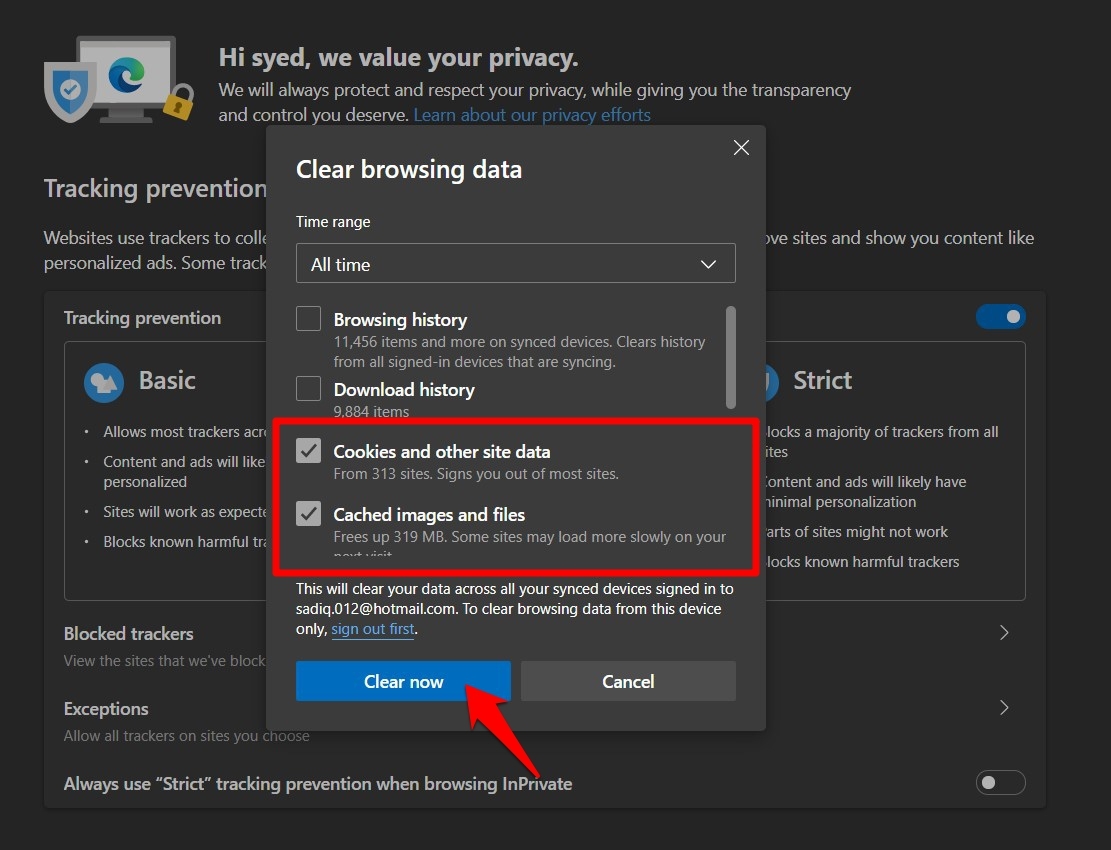This screenshot has height=850, width=1111.
Task: Check the Browsing history checkbox
Action: (309, 319)
